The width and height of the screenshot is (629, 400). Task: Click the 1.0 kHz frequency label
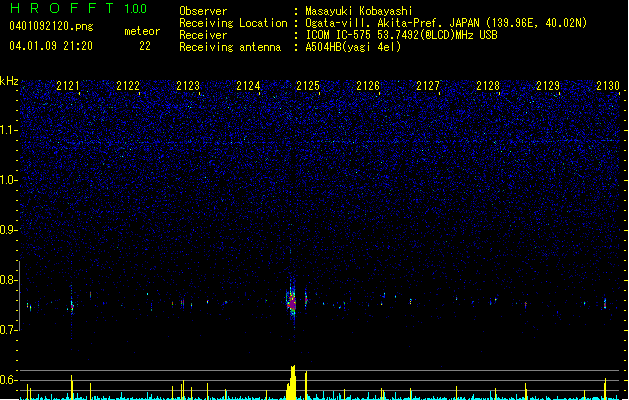[9, 180]
